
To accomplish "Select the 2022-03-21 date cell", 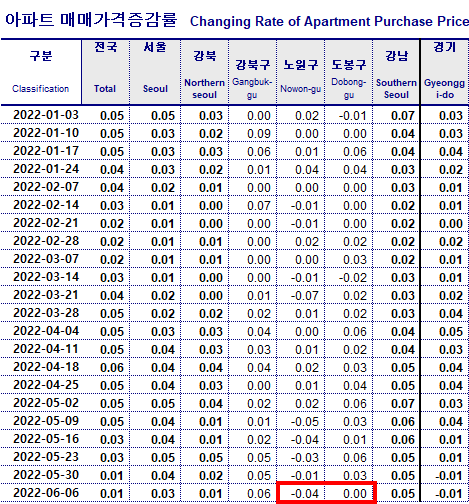I will point(46,295).
